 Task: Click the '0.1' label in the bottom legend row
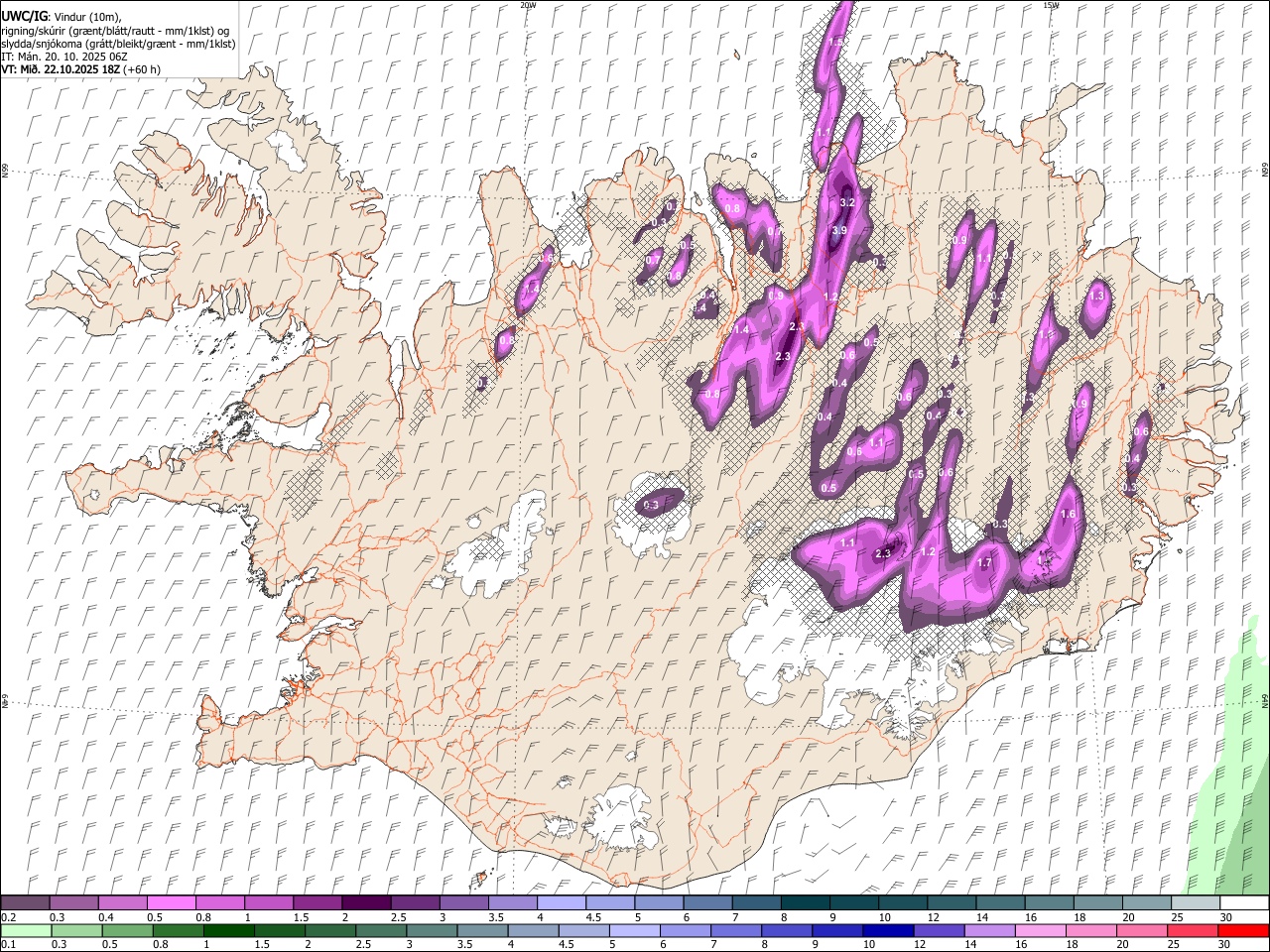(x=9, y=944)
